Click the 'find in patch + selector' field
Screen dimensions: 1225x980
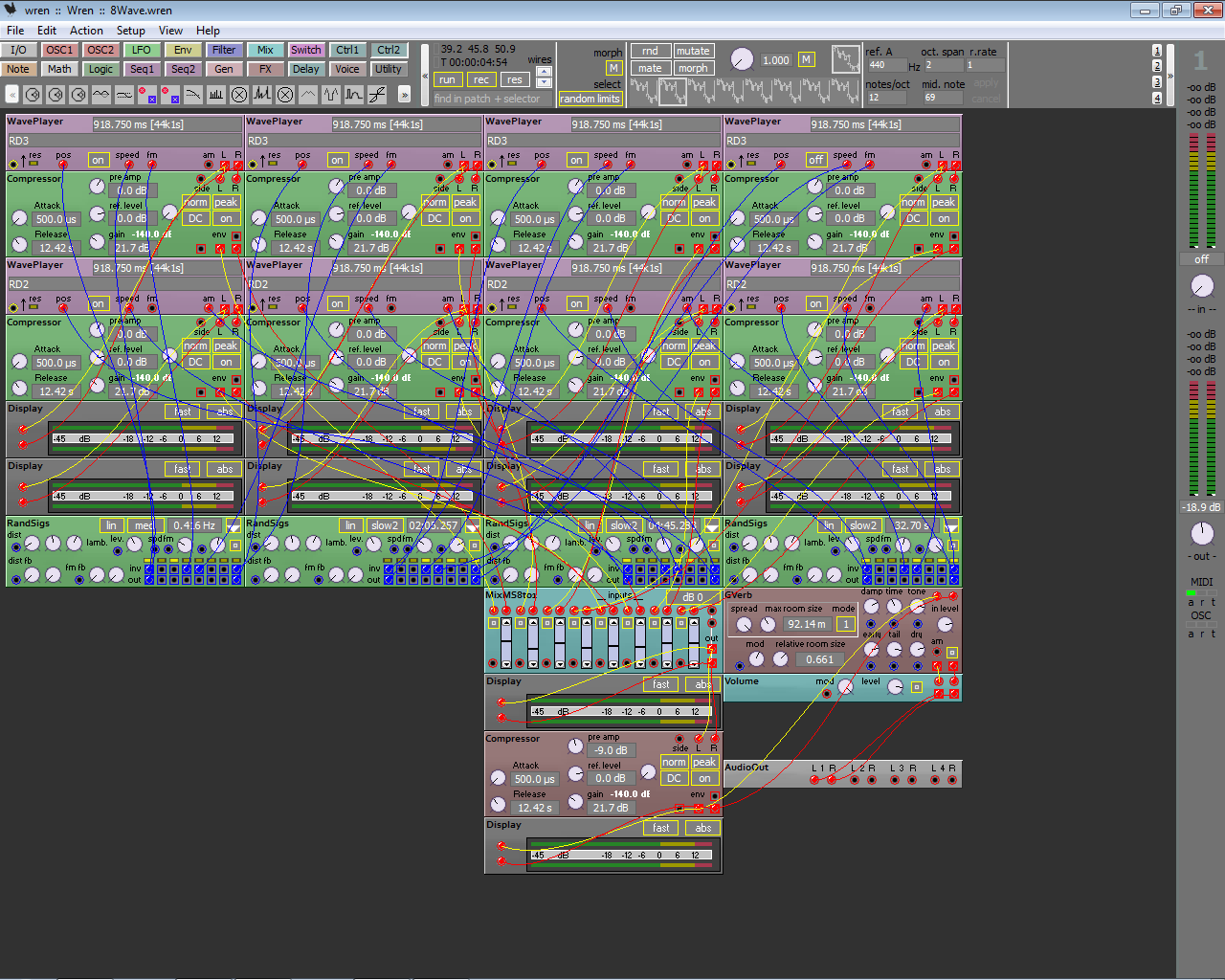pos(488,99)
